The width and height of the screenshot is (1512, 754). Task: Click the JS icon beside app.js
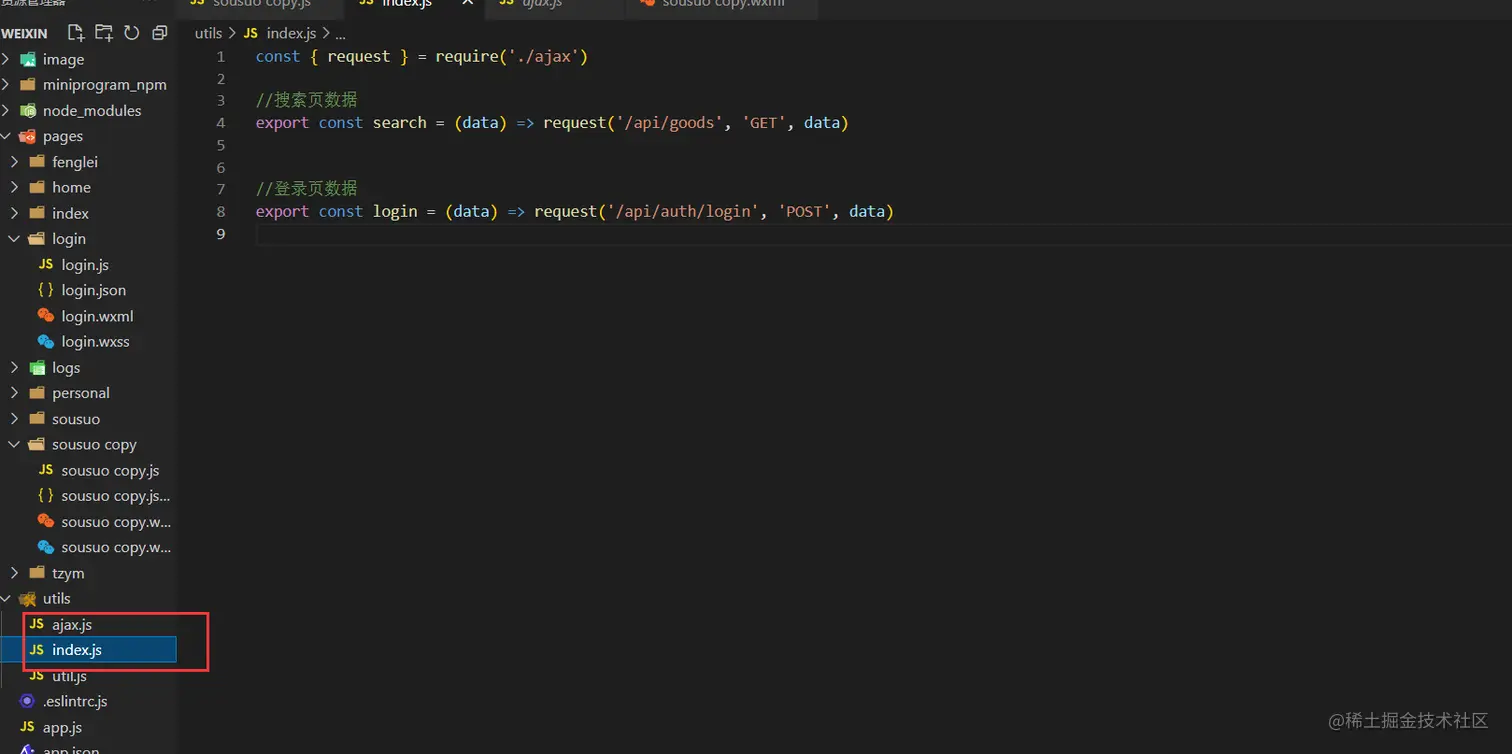point(28,727)
